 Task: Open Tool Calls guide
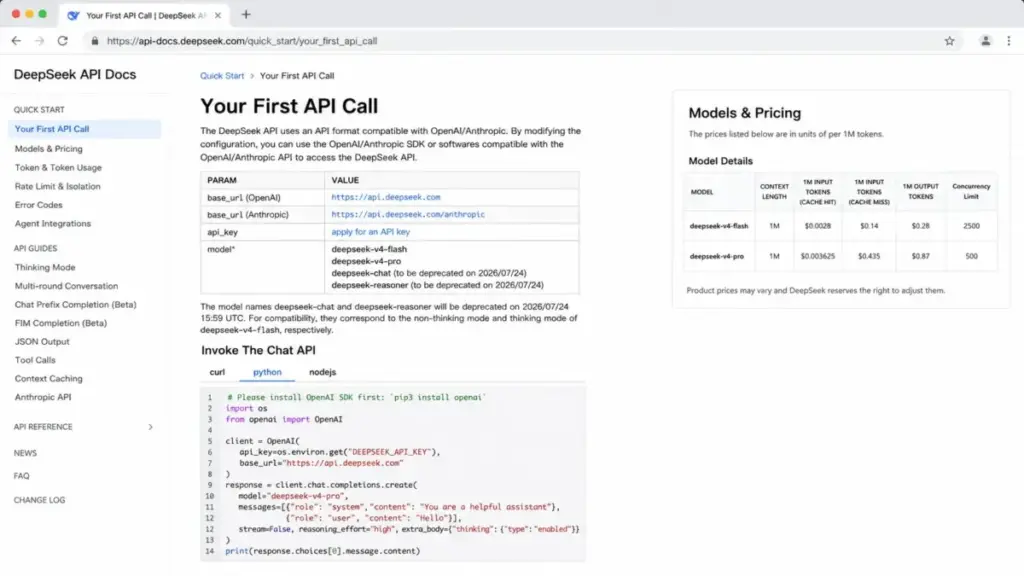35,360
